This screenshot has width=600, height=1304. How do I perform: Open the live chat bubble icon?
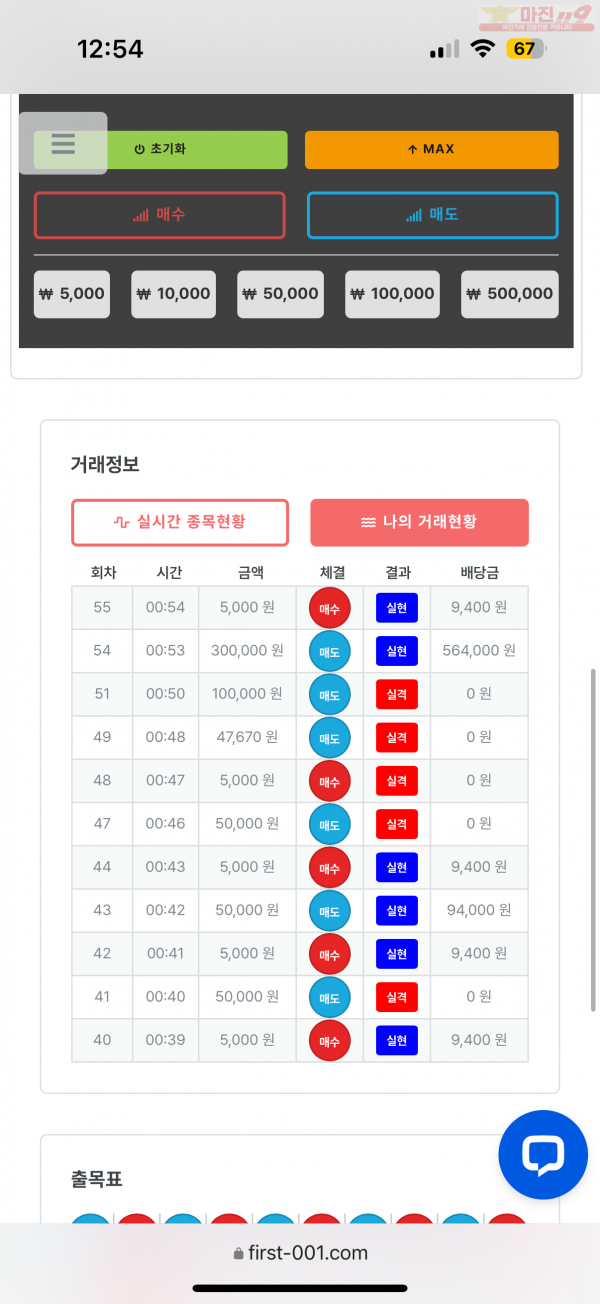[543, 1155]
